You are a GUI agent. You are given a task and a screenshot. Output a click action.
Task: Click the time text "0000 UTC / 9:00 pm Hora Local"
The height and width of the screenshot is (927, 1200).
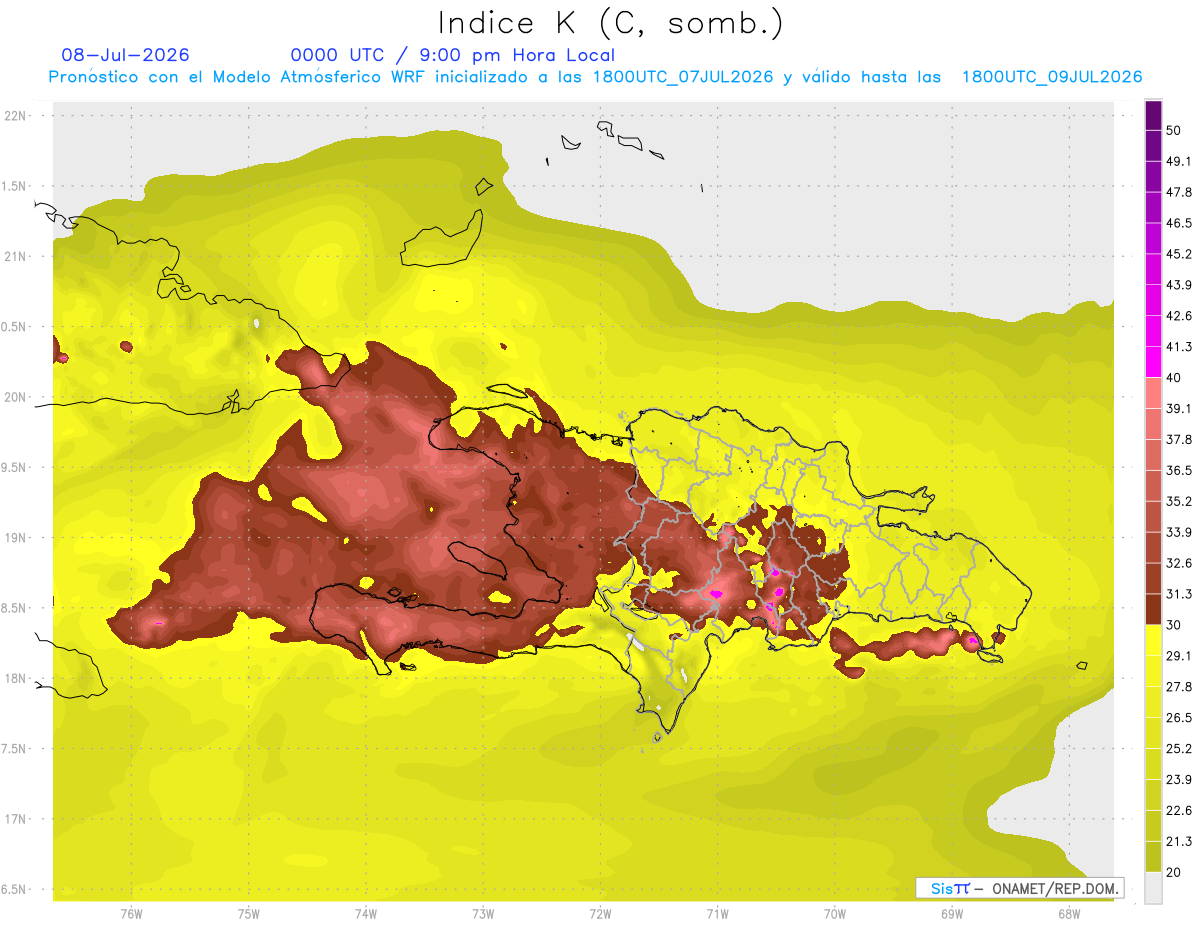click(453, 55)
